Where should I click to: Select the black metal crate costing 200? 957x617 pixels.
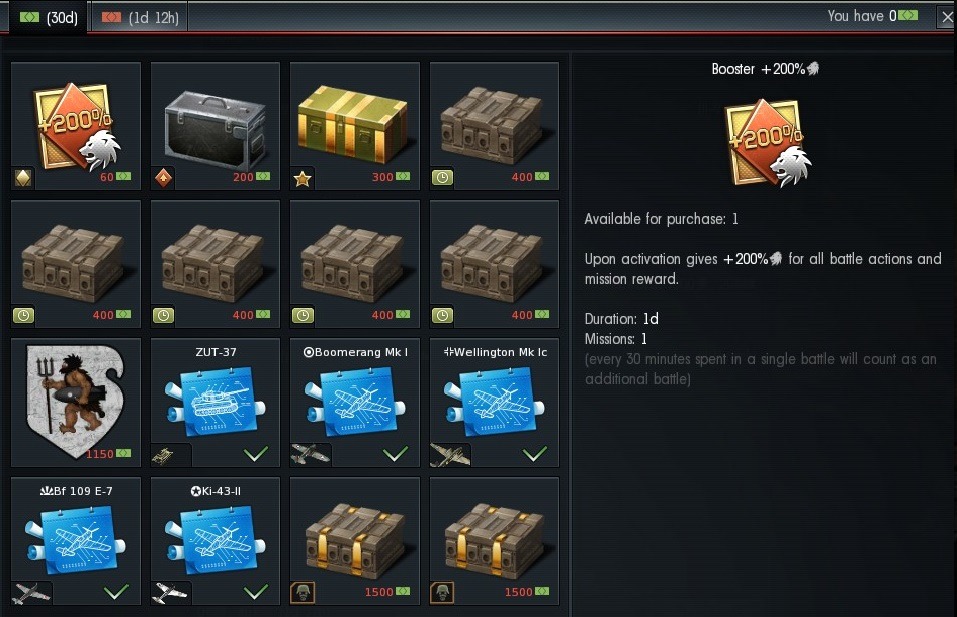tap(215, 126)
